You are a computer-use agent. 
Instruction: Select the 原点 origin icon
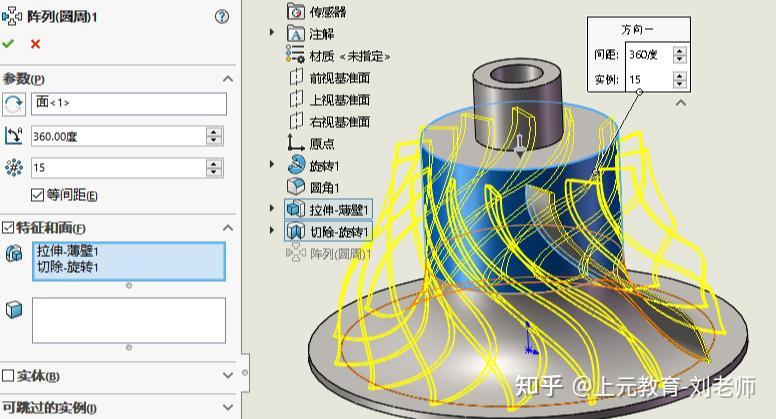click(295, 143)
